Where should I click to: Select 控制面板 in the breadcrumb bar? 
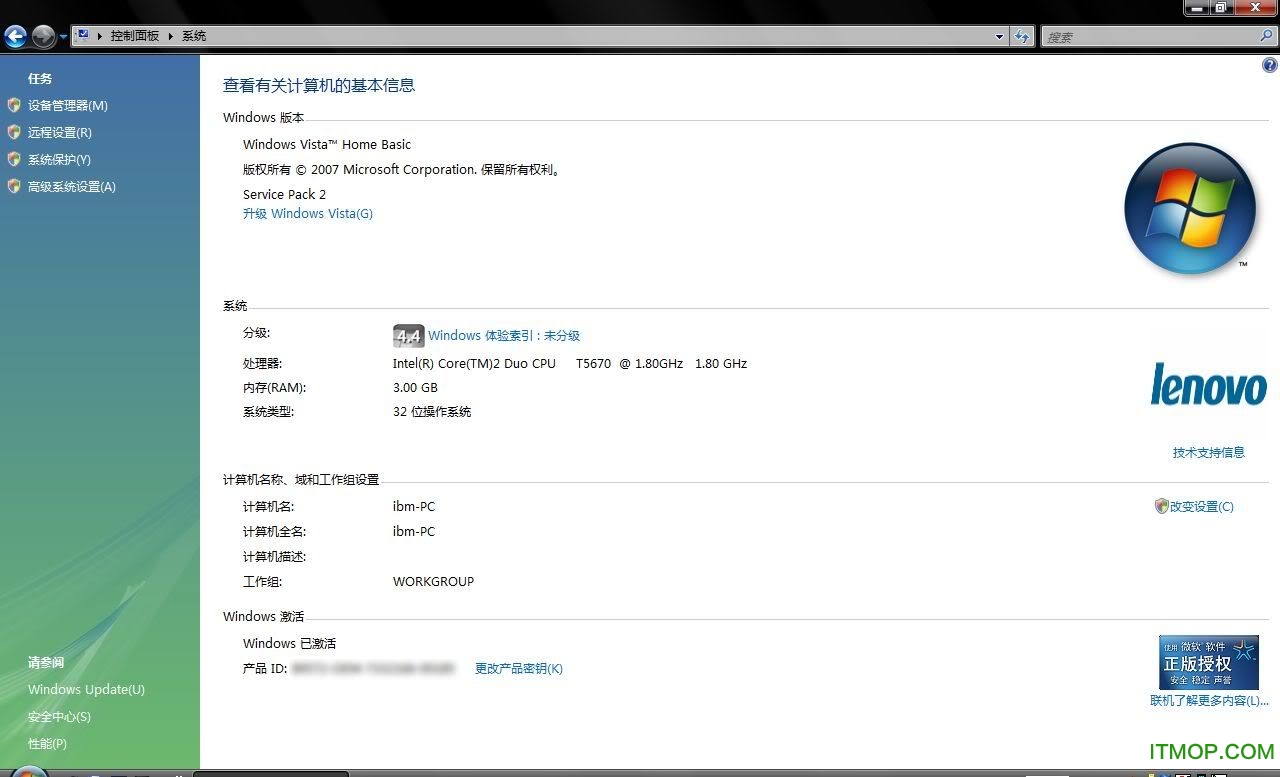(x=135, y=36)
